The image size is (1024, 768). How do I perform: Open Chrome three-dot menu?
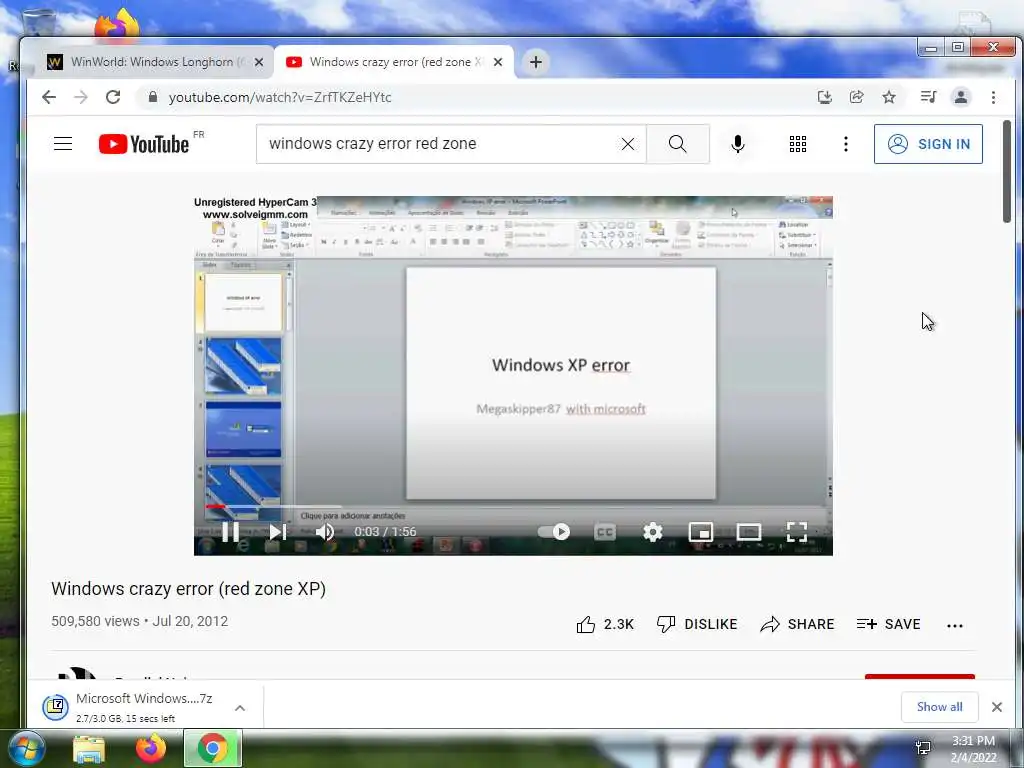point(993,97)
